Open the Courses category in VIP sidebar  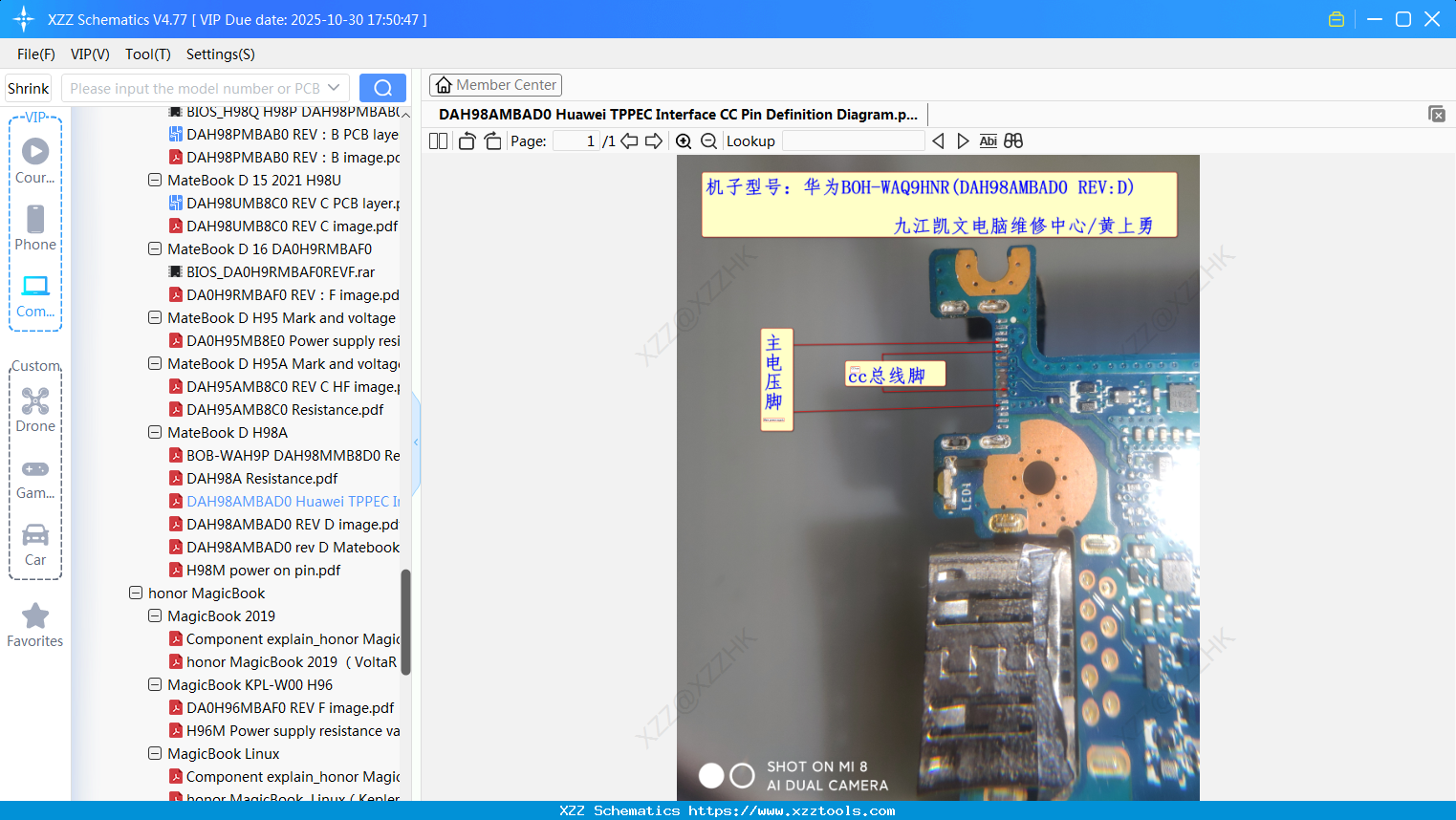35,161
